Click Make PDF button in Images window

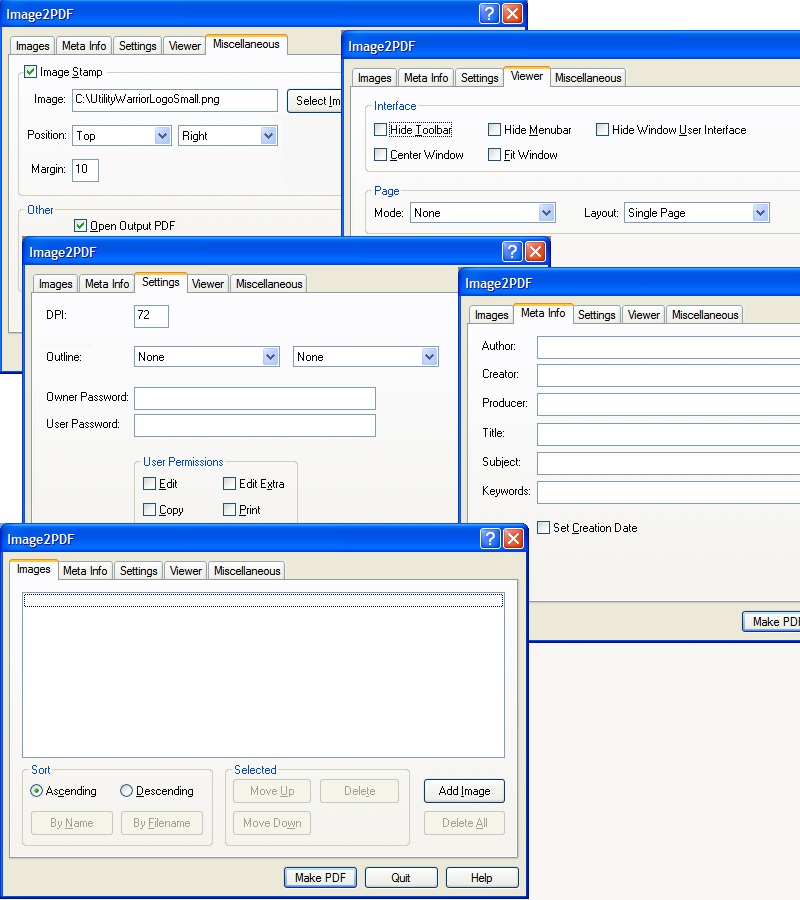pos(320,878)
